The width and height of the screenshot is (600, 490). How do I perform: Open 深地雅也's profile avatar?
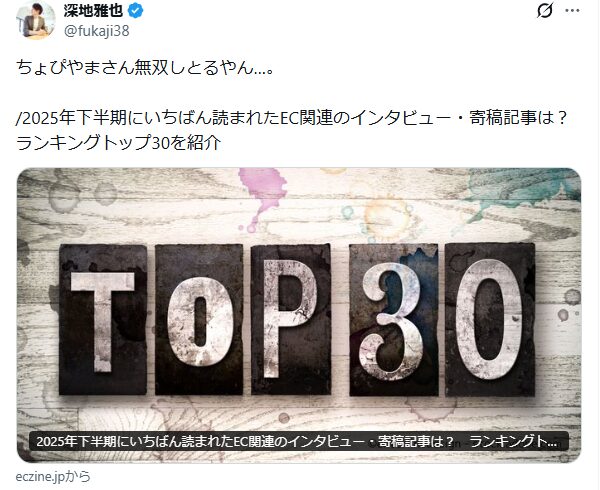tap(36, 20)
